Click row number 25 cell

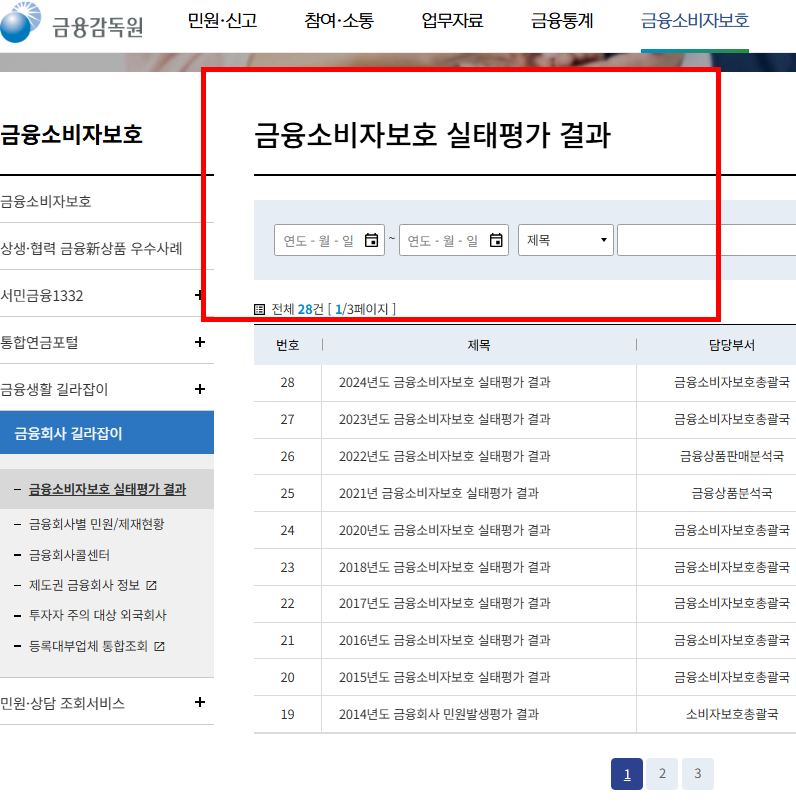point(288,493)
